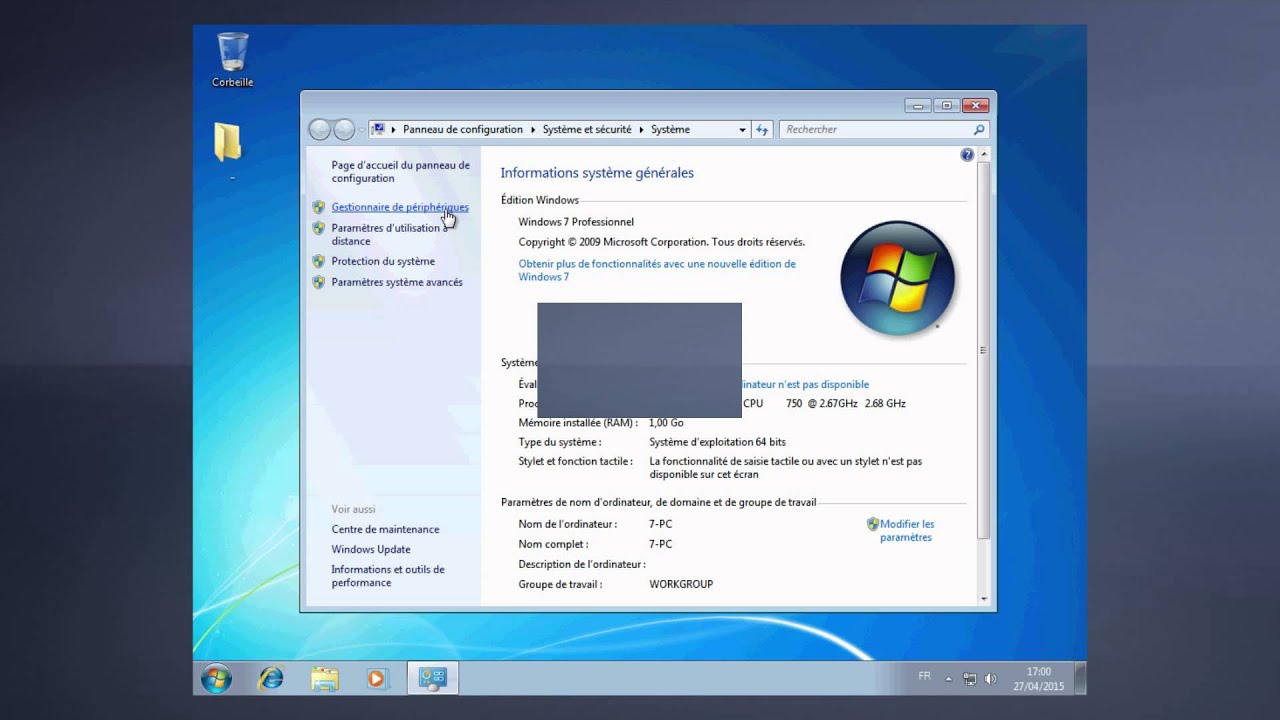Select Panneau de configuration breadcrumb

pos(463,129)
